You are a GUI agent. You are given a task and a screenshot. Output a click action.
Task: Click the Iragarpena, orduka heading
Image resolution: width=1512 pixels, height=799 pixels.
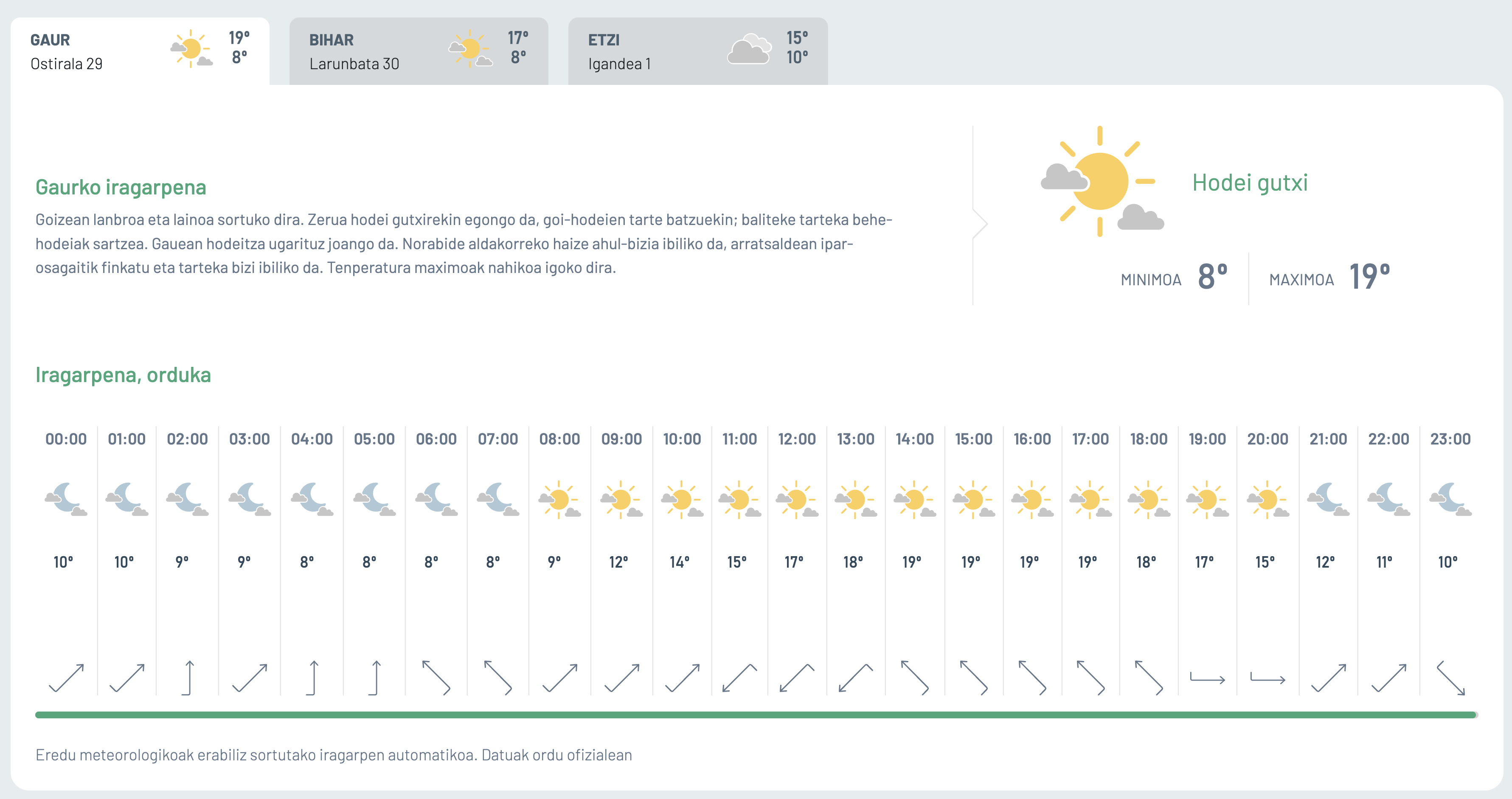[123, 375]
